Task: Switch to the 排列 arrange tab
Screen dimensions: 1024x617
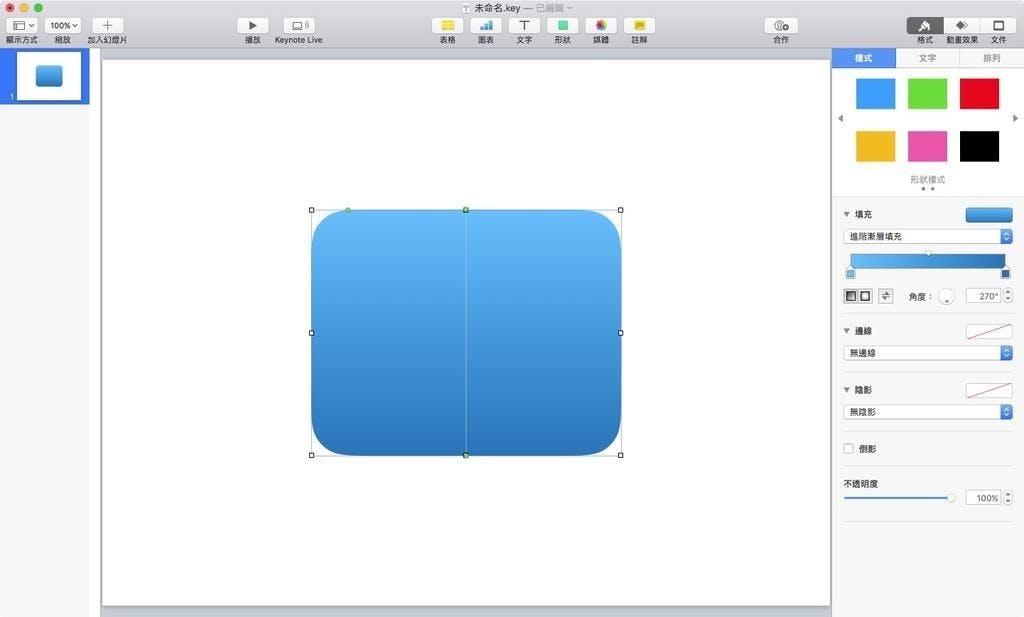Action: pyautogui.click(x=991, y=59)
